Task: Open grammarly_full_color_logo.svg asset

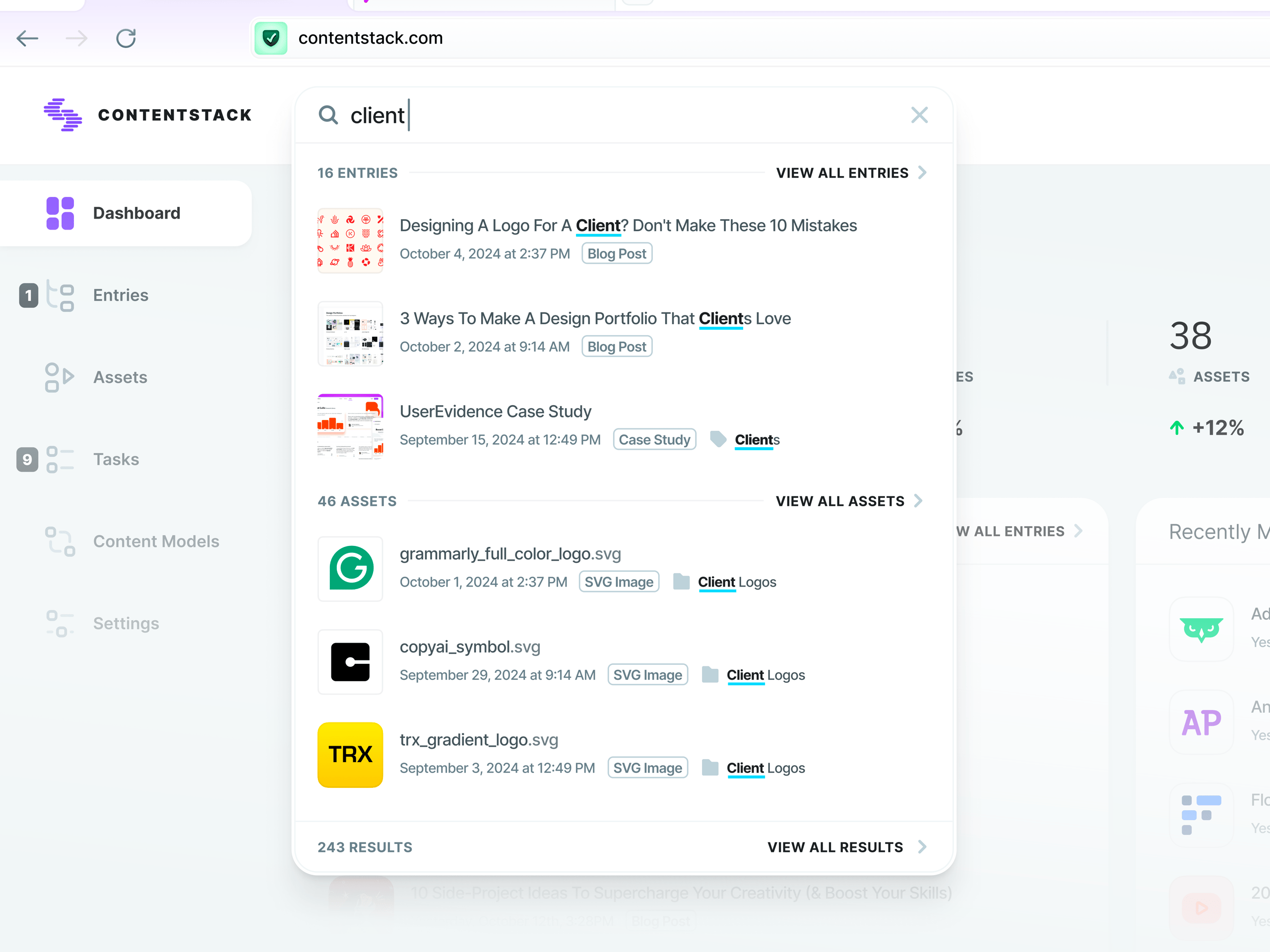Action: (510, 554)
